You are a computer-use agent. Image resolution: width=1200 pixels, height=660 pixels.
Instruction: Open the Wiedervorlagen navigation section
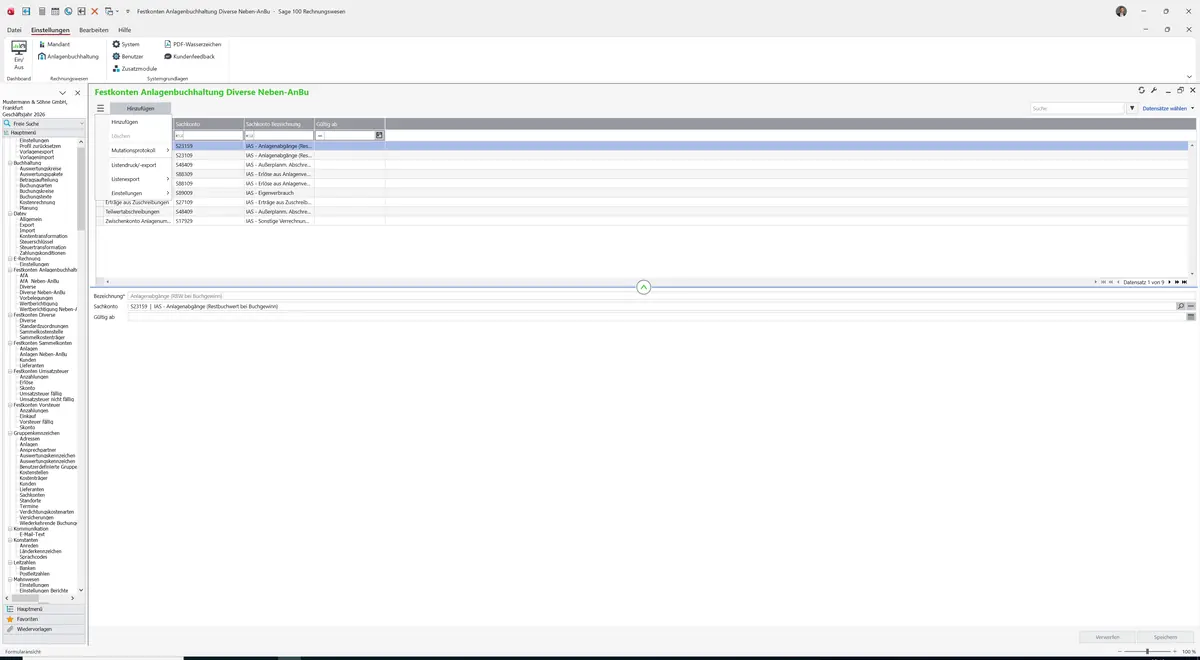43,629
